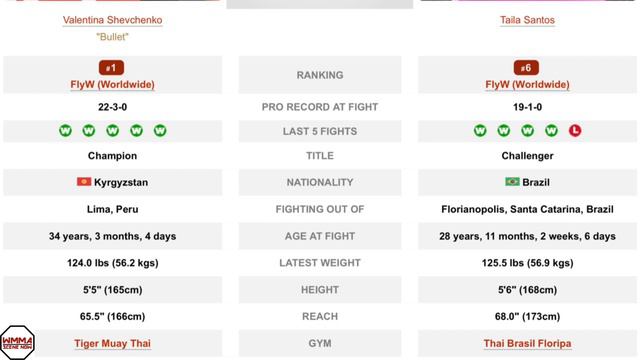Open the Tiger Muay Thai gym link
Viewport: 640px width, 360px height.
pyautogui.click(x=112, y=344)
